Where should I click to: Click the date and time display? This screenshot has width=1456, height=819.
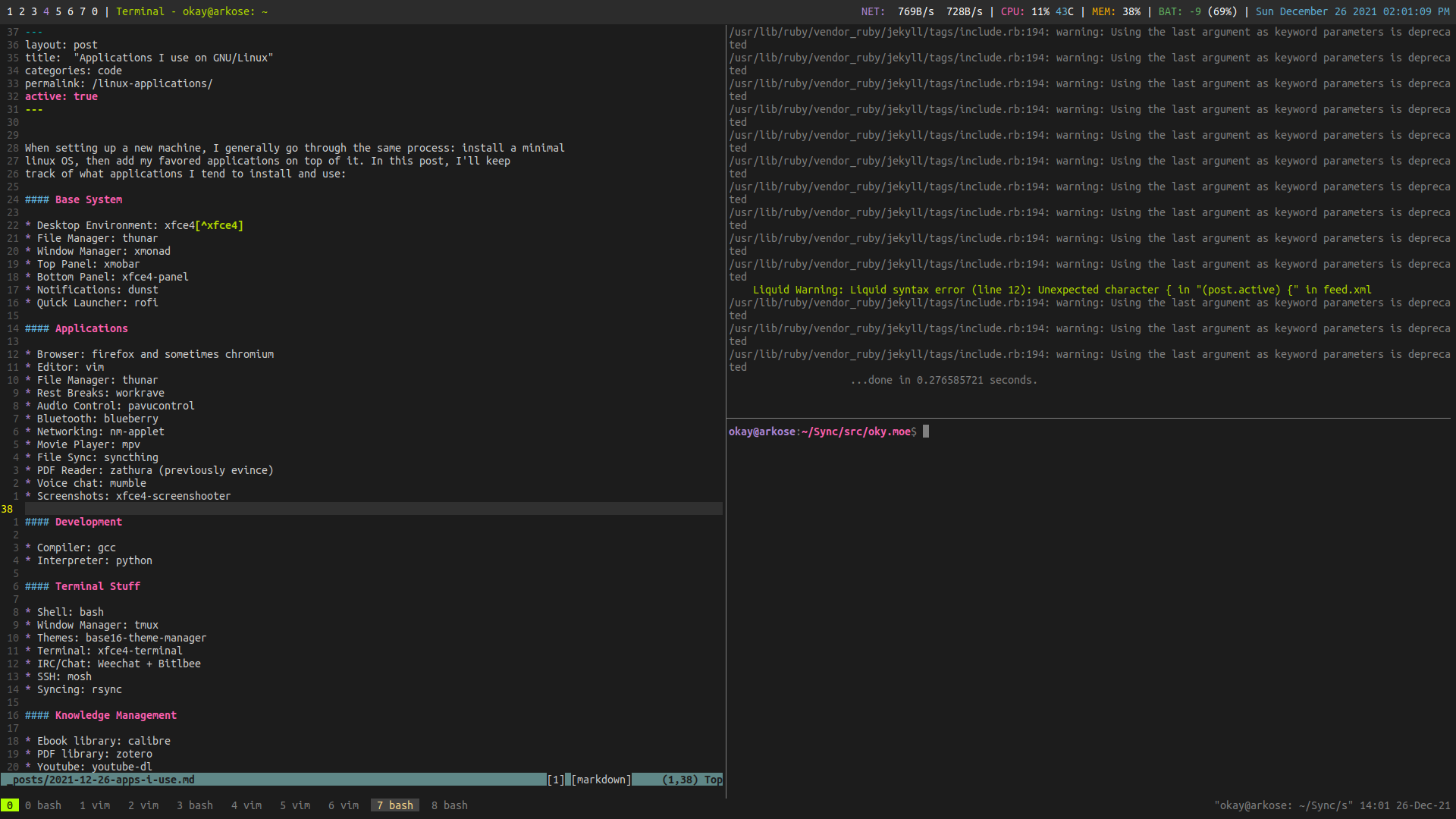point(1354,11)
